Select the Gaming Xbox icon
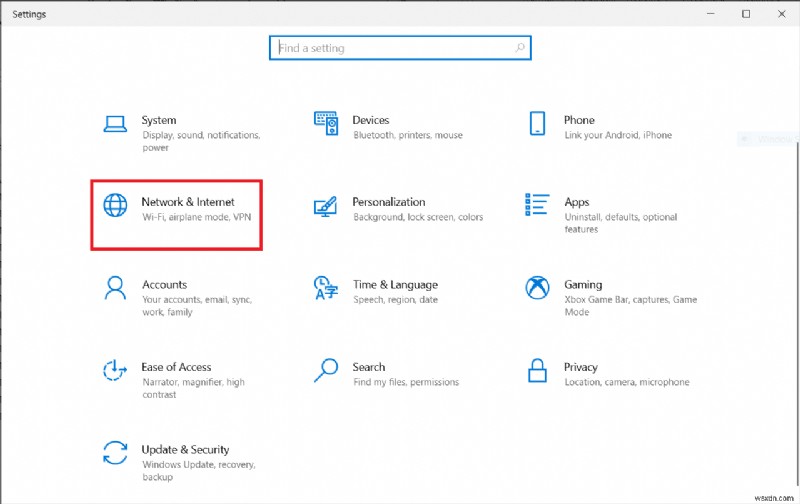The height and width of the screenshot is (504, 800). pyautogui.click(x=537, y=288)
